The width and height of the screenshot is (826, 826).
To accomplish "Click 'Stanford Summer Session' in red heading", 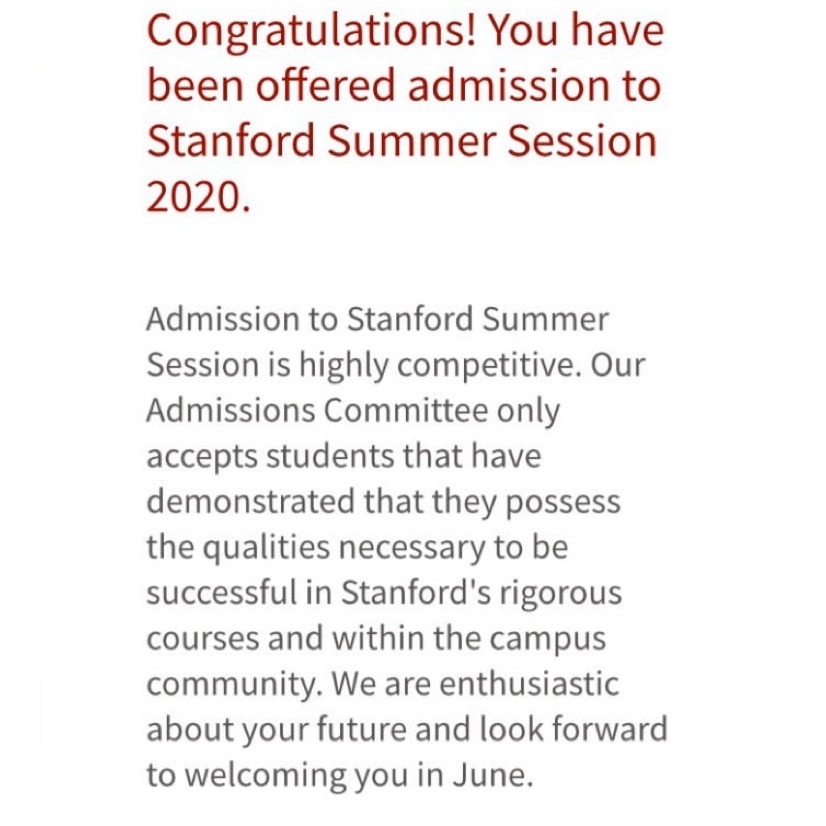I will (x=402, y=141).
